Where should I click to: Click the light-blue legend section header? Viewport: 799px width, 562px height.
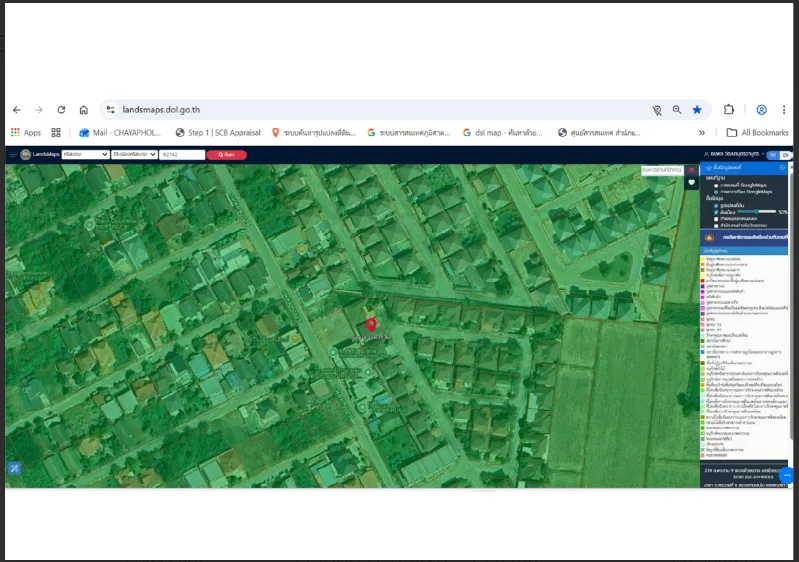point(744,251)
